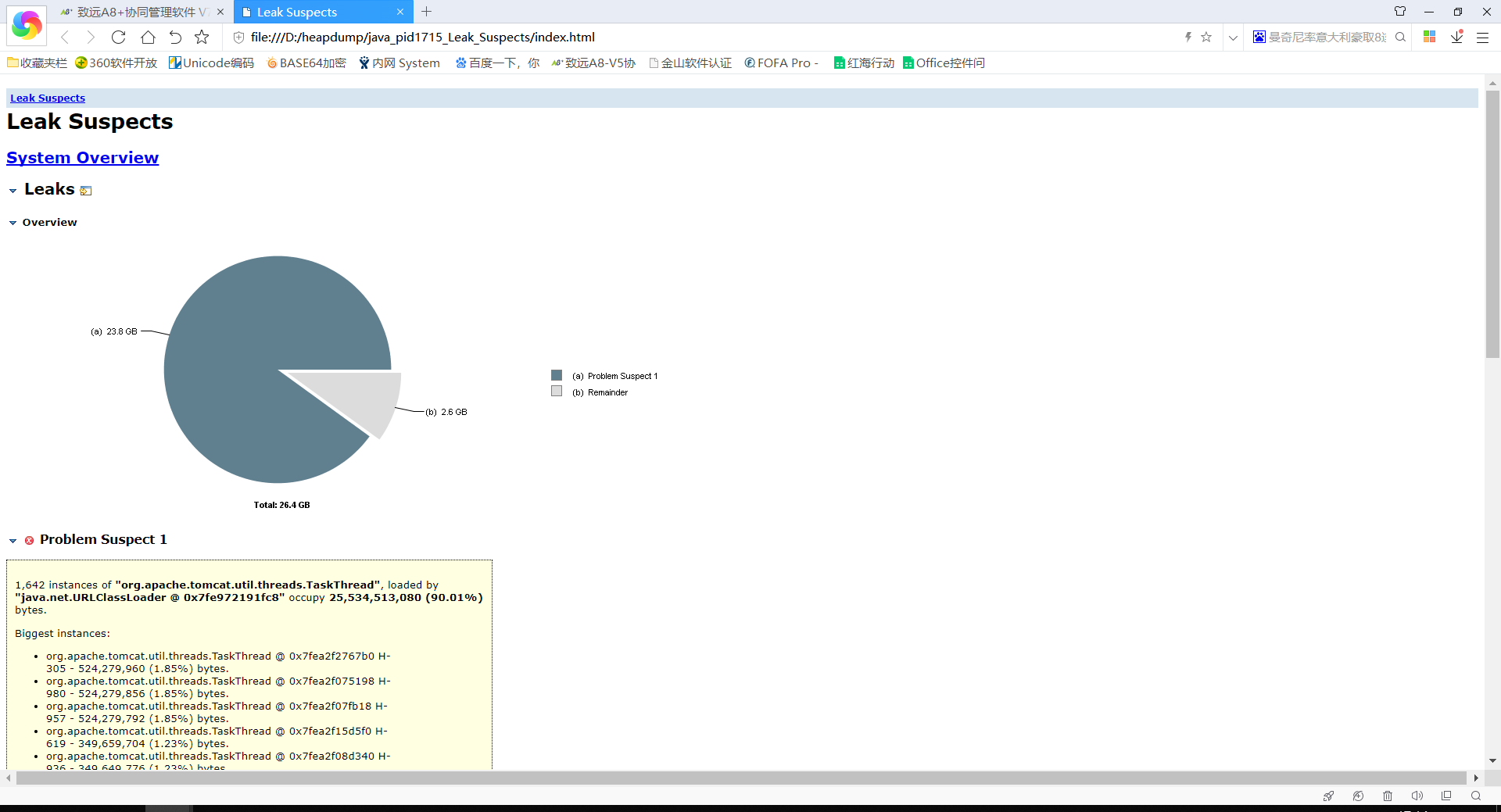
Task: Open the downloads icon
Action: pyautogui.click(x=1457, y=37)
